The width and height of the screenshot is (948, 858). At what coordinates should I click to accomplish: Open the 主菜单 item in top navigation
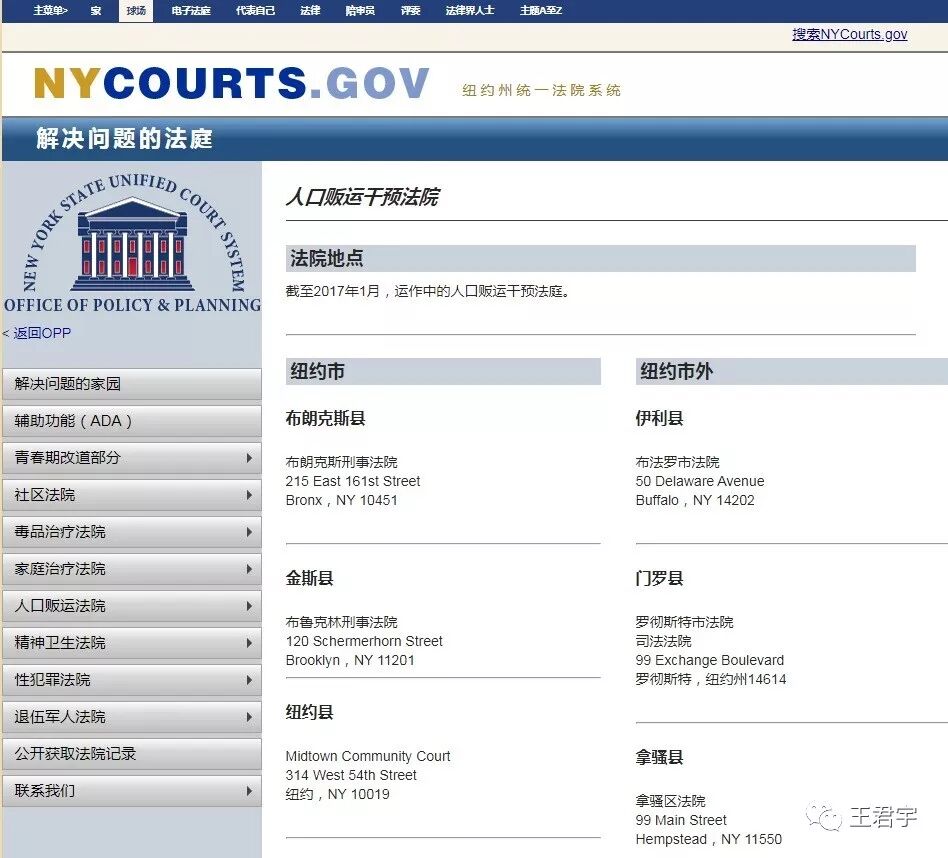(51, 10)
